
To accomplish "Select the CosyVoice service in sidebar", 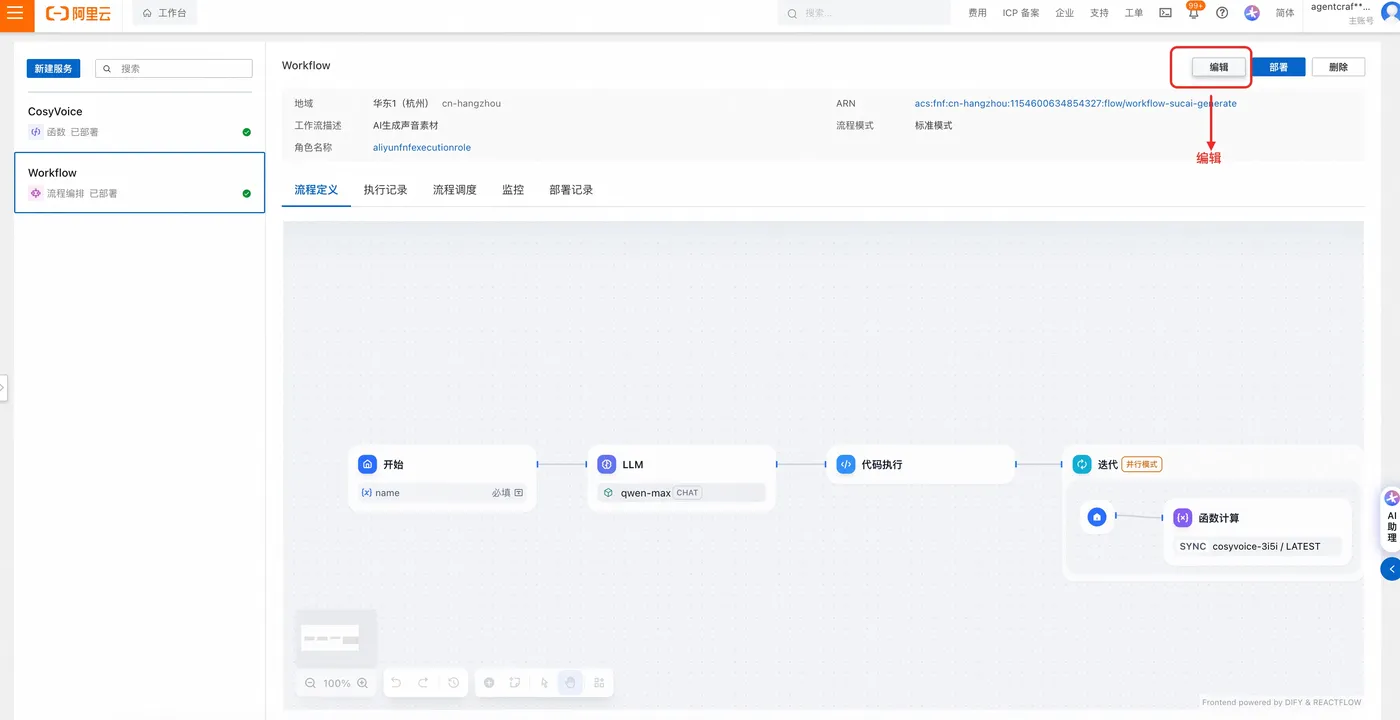I will click(x=139, y=121).
